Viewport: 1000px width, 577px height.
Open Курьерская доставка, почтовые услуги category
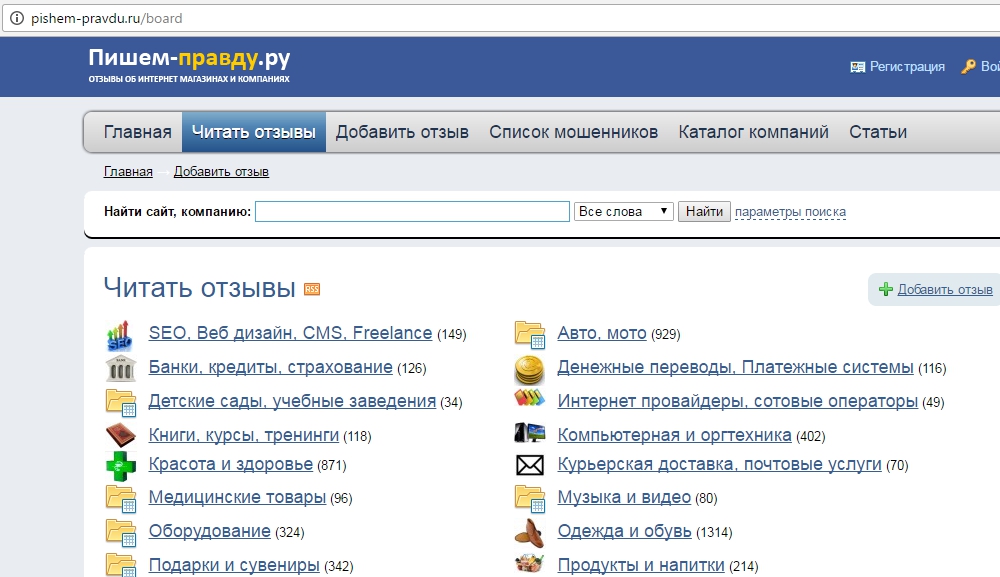tap(719, 464)
